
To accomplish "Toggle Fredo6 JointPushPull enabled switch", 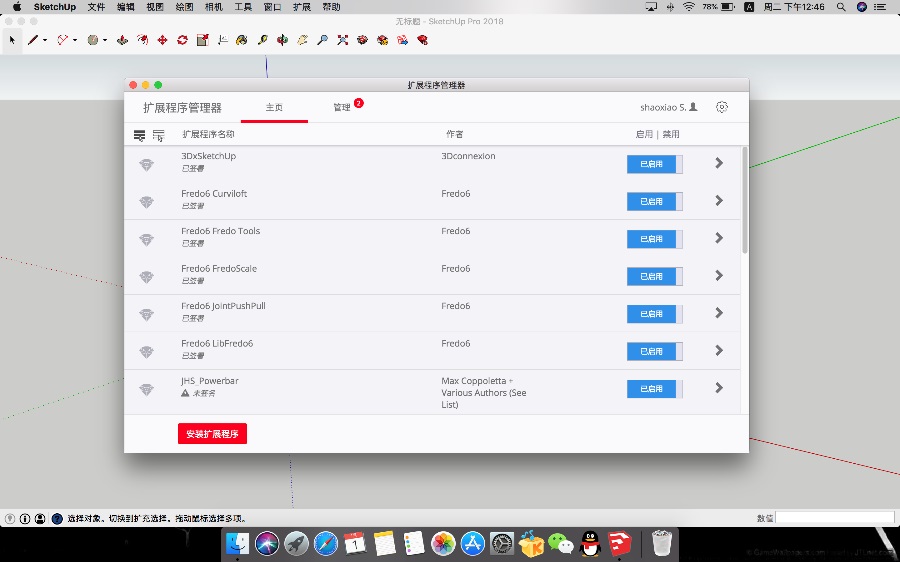I will 654,314.
